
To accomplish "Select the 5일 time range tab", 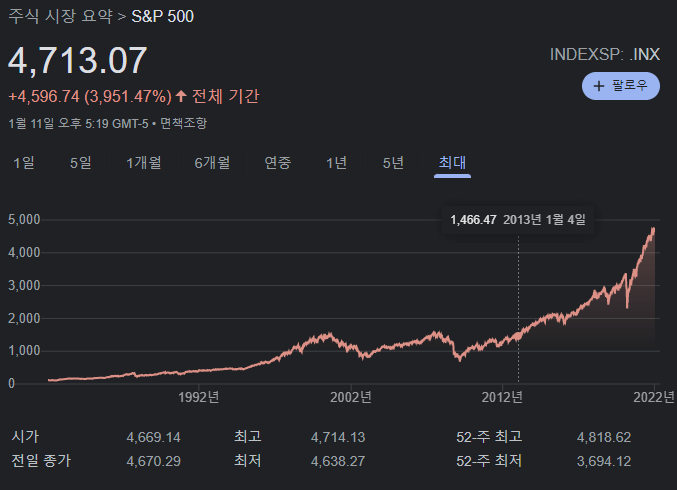I will [81, 163].
